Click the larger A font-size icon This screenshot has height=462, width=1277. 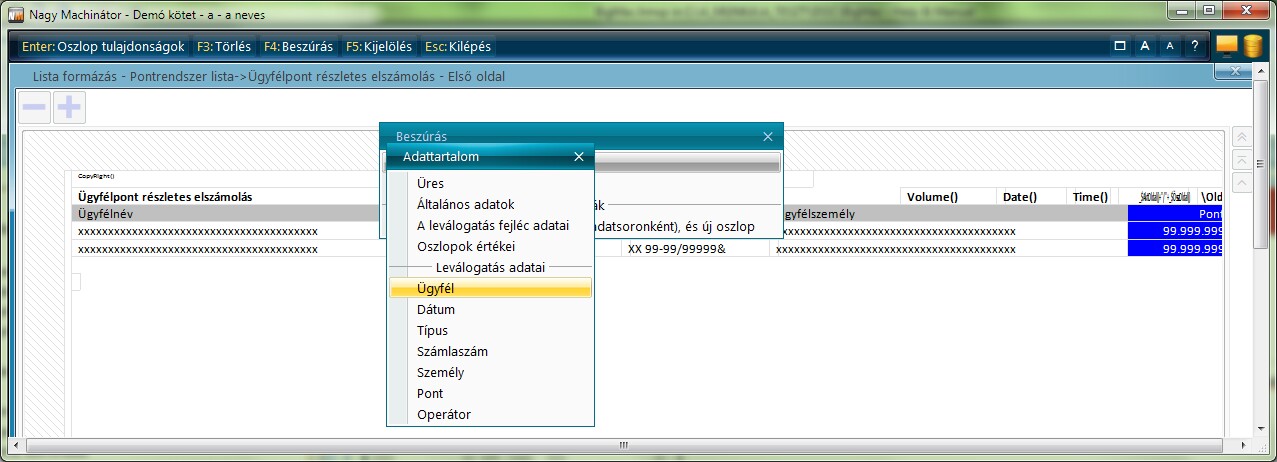1145,46
